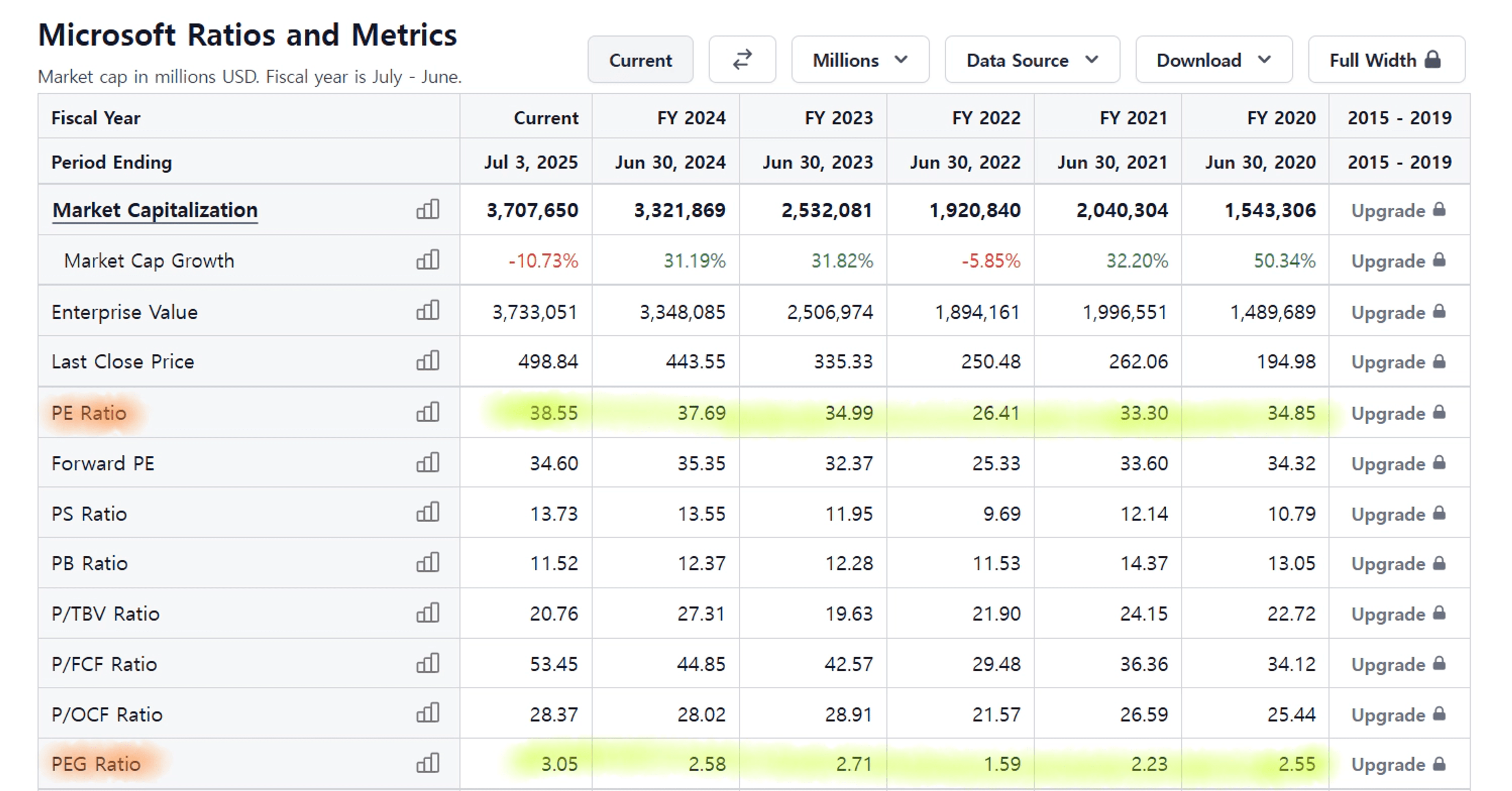This screenshot has height=791, width=1512.
Task: Open chart icon for P/TBV Ratio row
Action: click(428, 613)
